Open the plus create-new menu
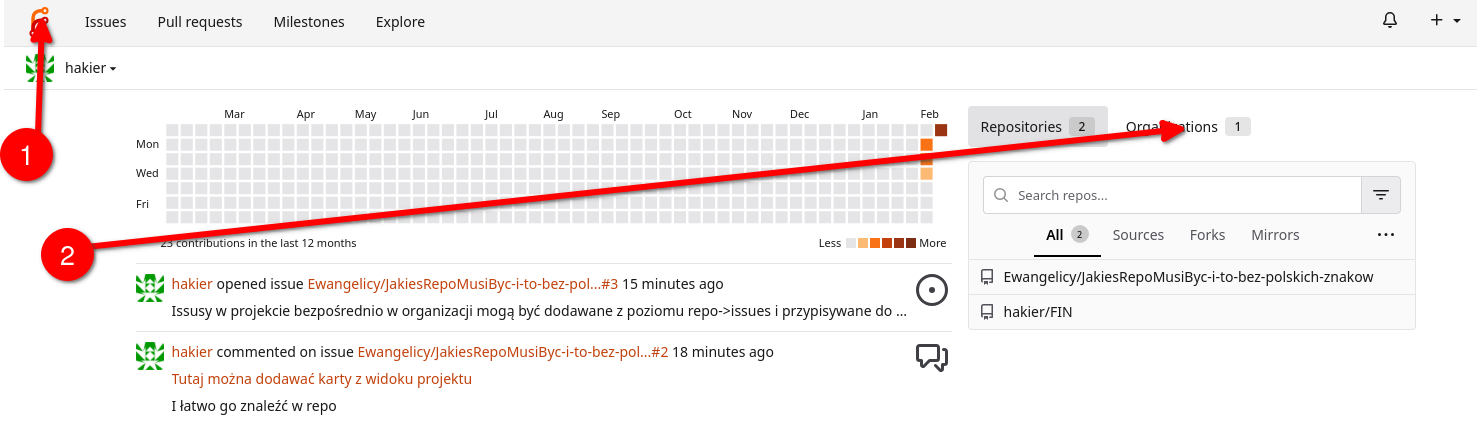The height and width of the screenshot is (425, 1477). [1445, 21]
